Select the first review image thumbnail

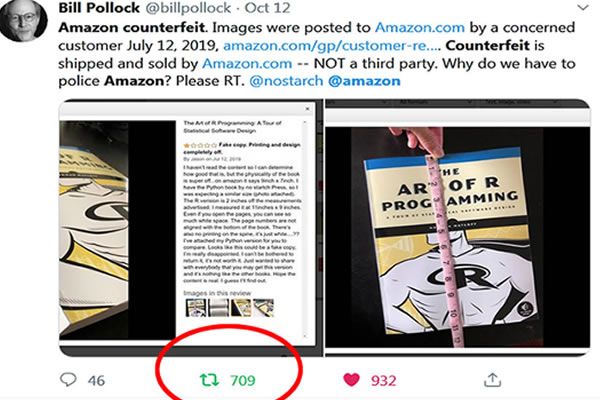click(196, 308)
